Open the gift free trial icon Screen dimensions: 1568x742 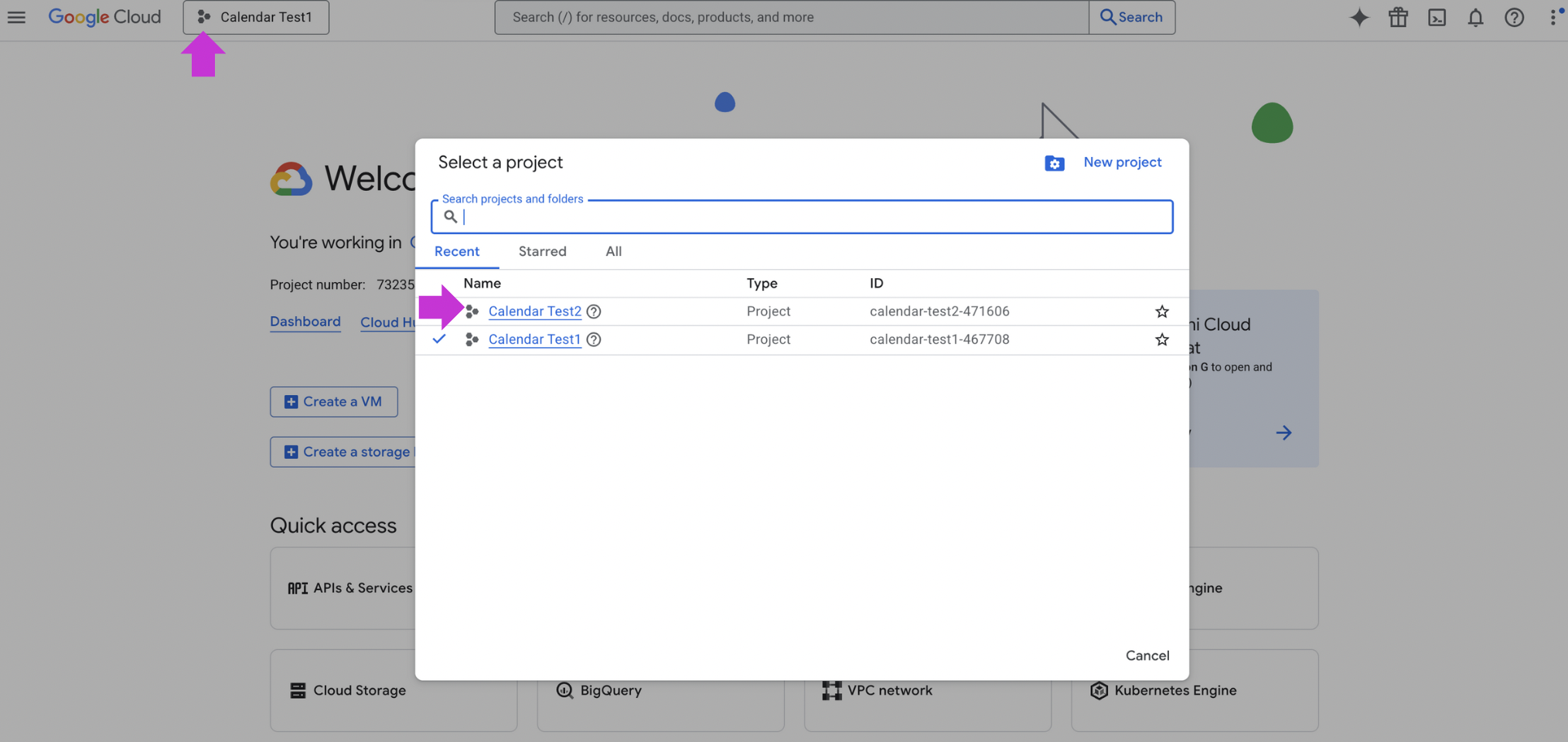click(x=1398, y=17)
